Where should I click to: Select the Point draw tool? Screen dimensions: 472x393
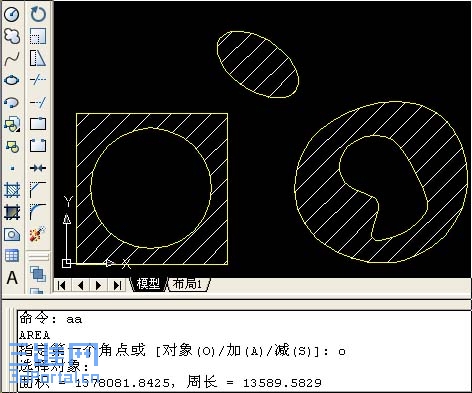click(x=12, y=168)
